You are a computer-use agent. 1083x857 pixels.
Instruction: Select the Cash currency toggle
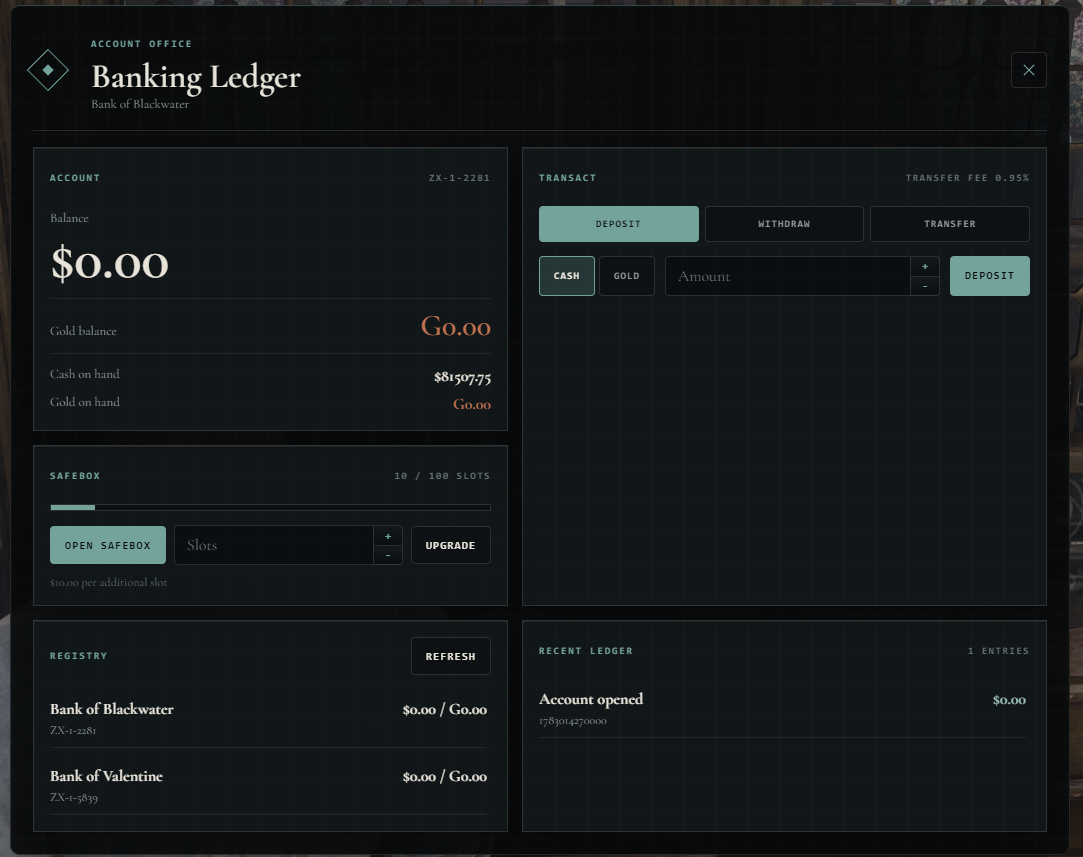point(566,276)
